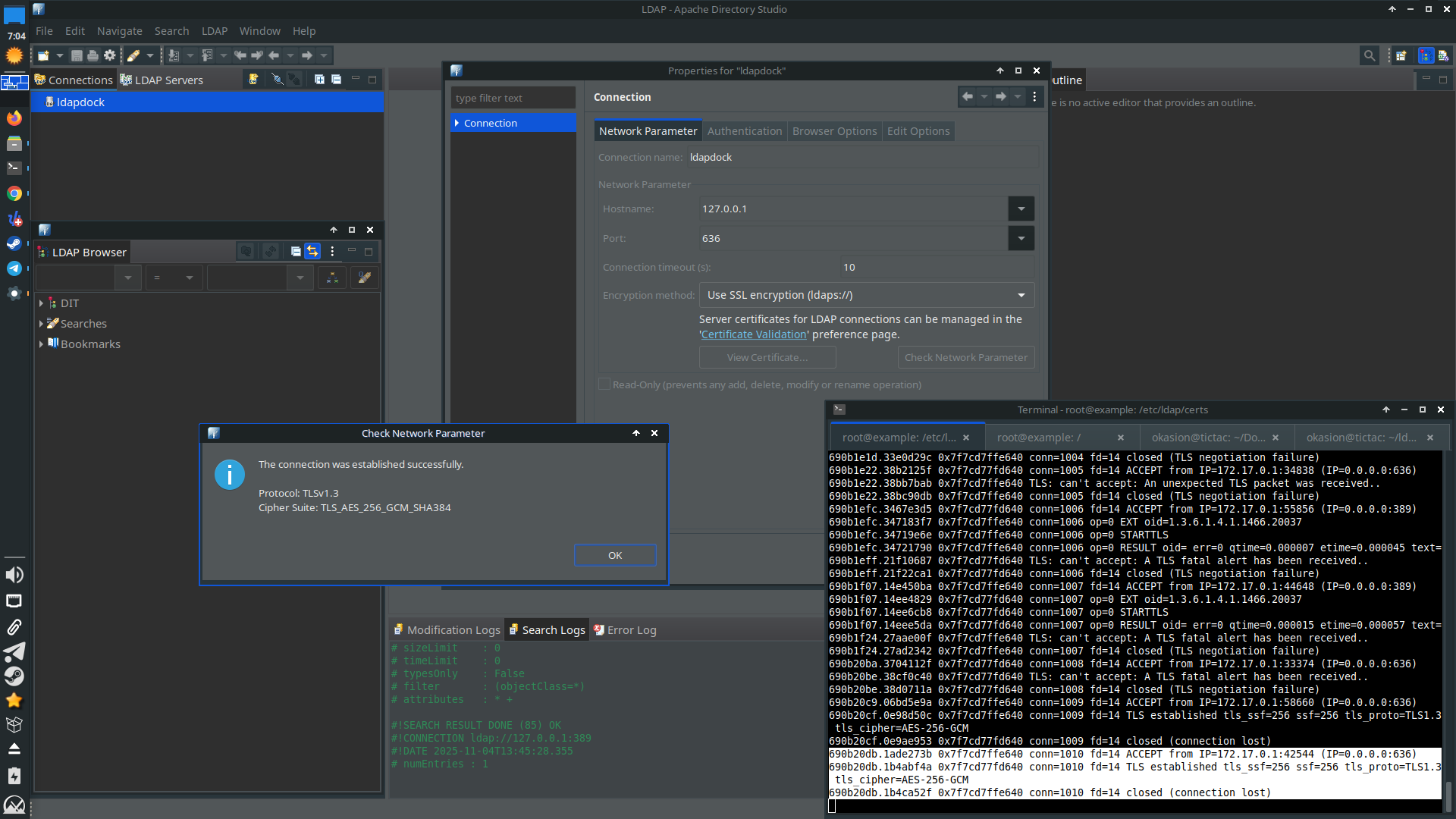
Task: Enable the Read-Only connection checkbox
Action: point(604,384)
